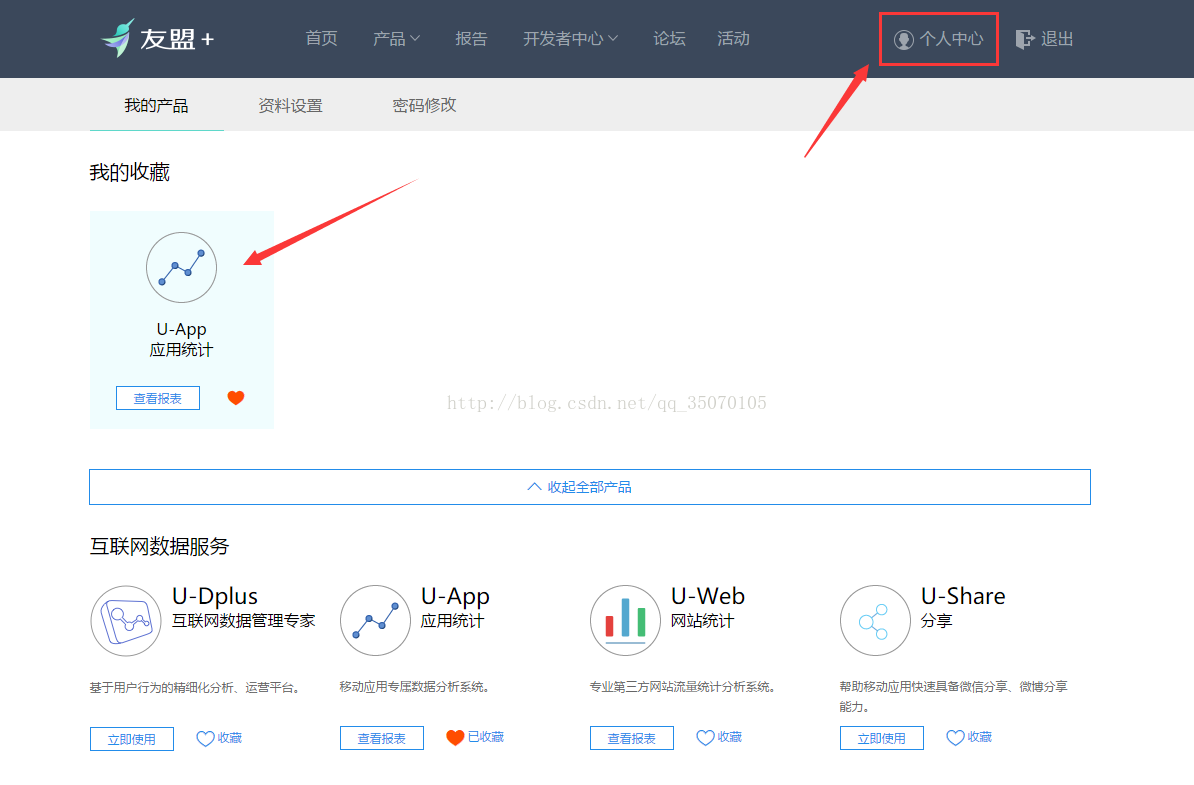Click the U-App icon in 我的收藏

tap(181, 267)
